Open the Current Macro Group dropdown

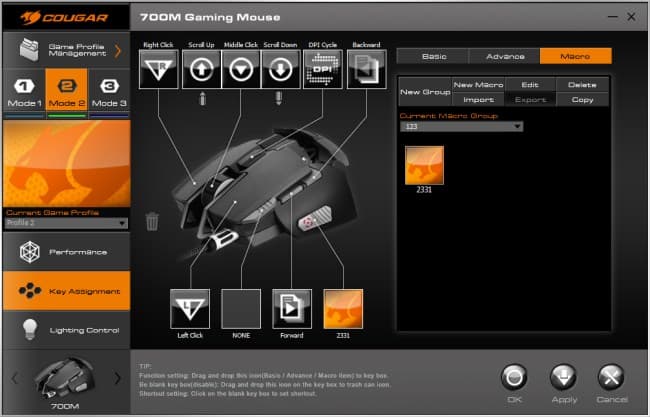coord(461,126)
